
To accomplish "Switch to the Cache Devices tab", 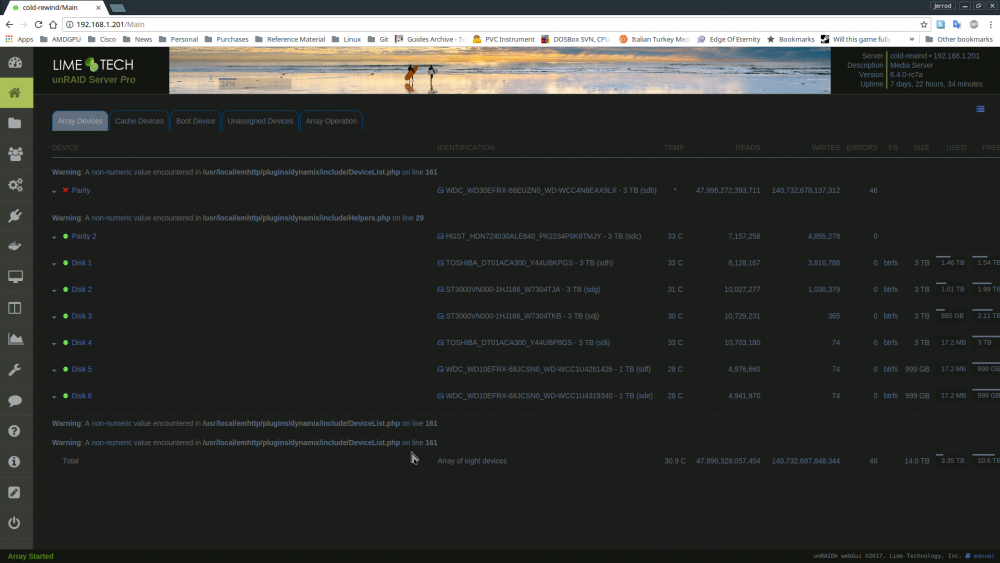I will coord(139,121).
